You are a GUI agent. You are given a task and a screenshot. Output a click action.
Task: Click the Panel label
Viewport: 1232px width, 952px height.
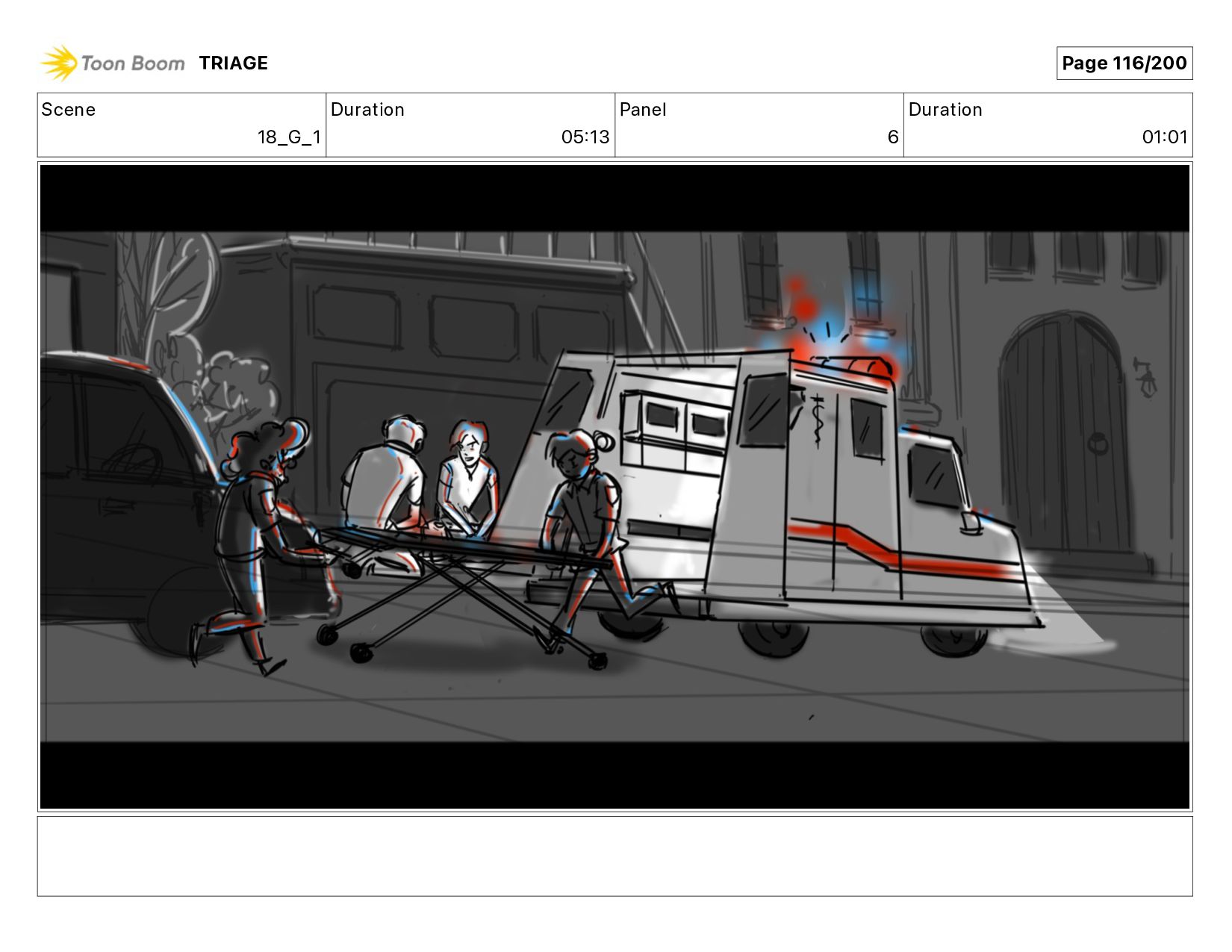point(642,110)
